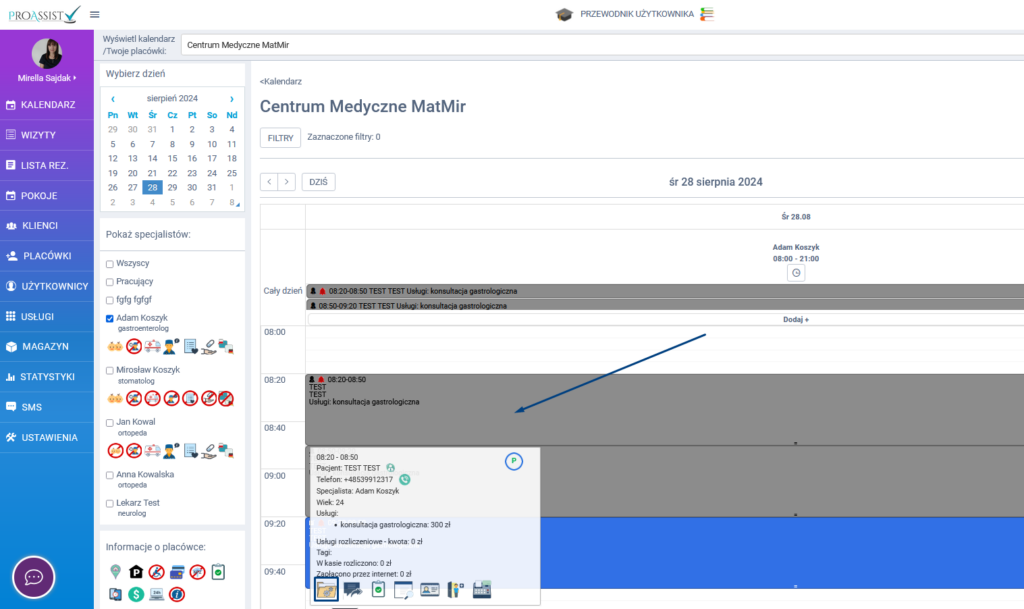Click the green dollar icon in facility info

click(136, 594)
